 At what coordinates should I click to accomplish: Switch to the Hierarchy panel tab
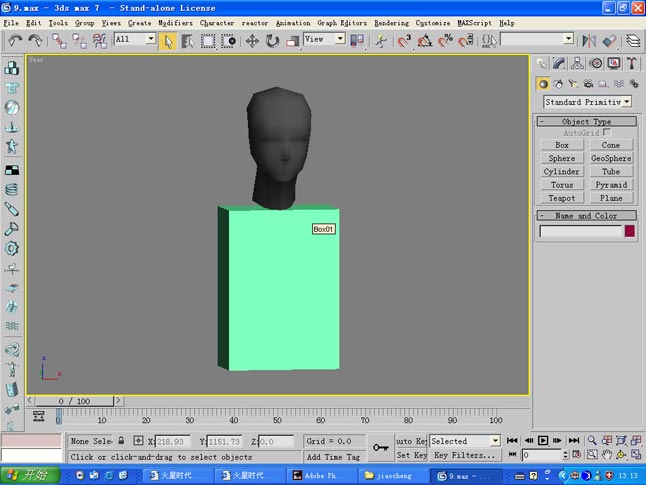coord(577,63)
